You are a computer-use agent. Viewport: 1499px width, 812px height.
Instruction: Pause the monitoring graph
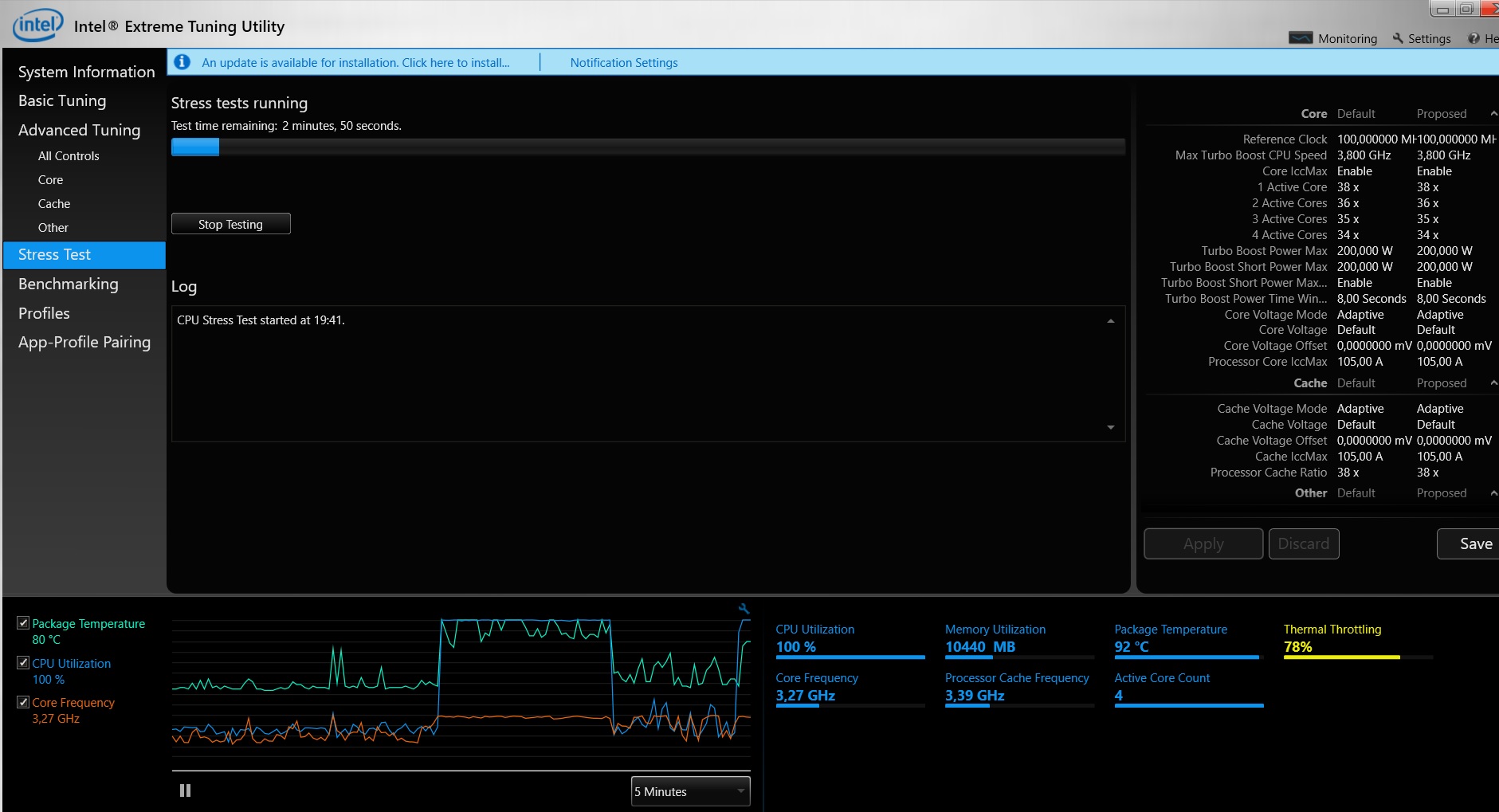tap(185, 790)
